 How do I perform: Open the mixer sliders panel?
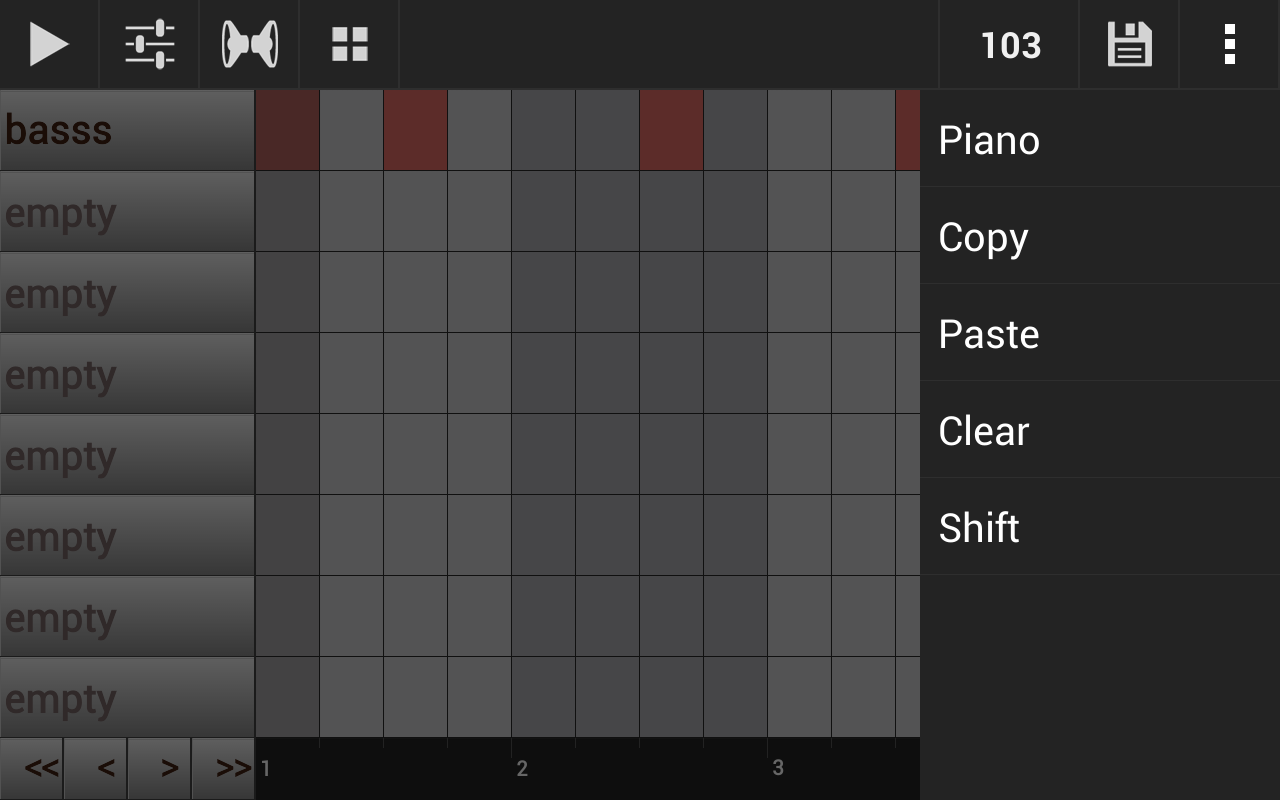click(148, 44)
